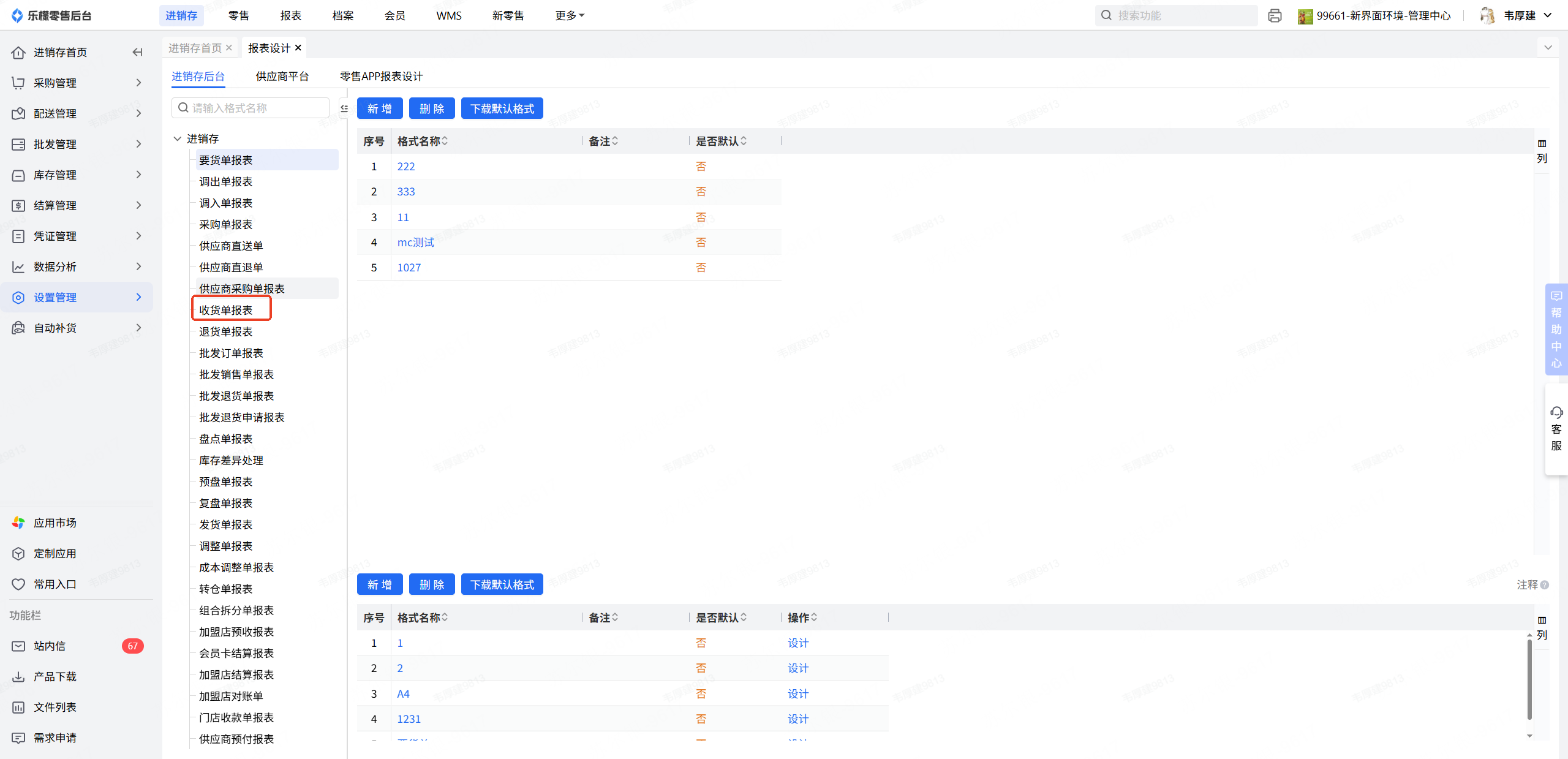1568x759 pixels.
Task: Click the 客服 customer service headset icon
Action: click(x=1556, y=412)
